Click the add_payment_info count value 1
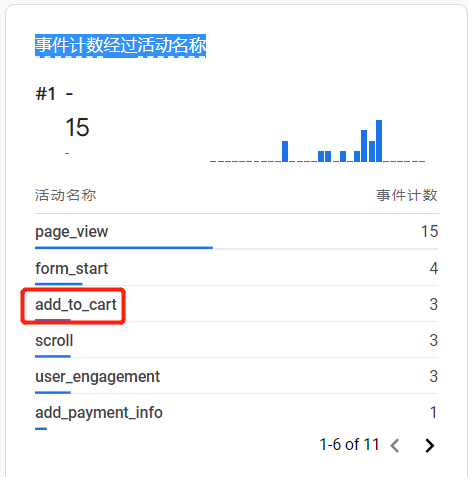Viewport: 469px width, 477px height. point(434,412)
